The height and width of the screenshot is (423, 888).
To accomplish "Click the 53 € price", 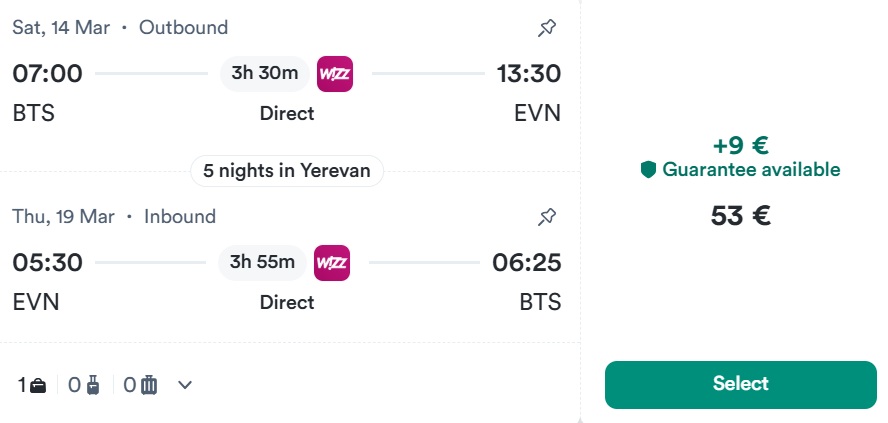I will point(740,216).
